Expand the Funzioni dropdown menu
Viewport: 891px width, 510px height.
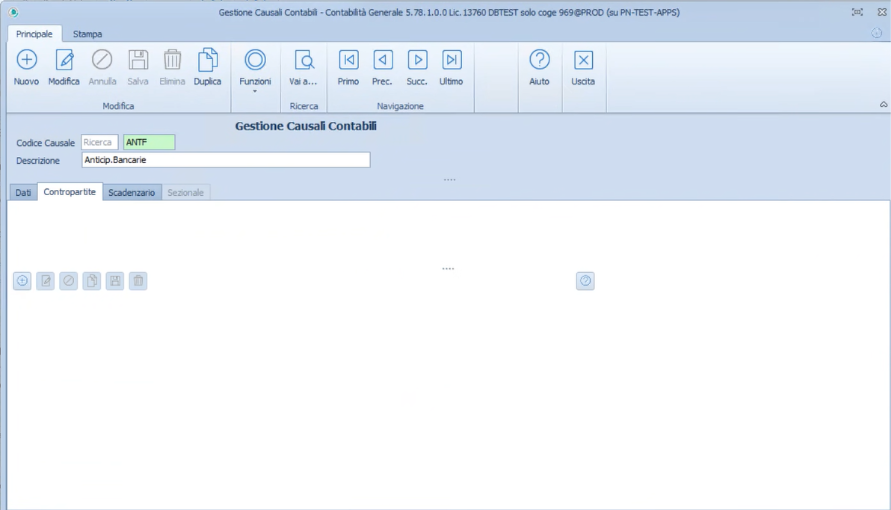pos(255,67)
